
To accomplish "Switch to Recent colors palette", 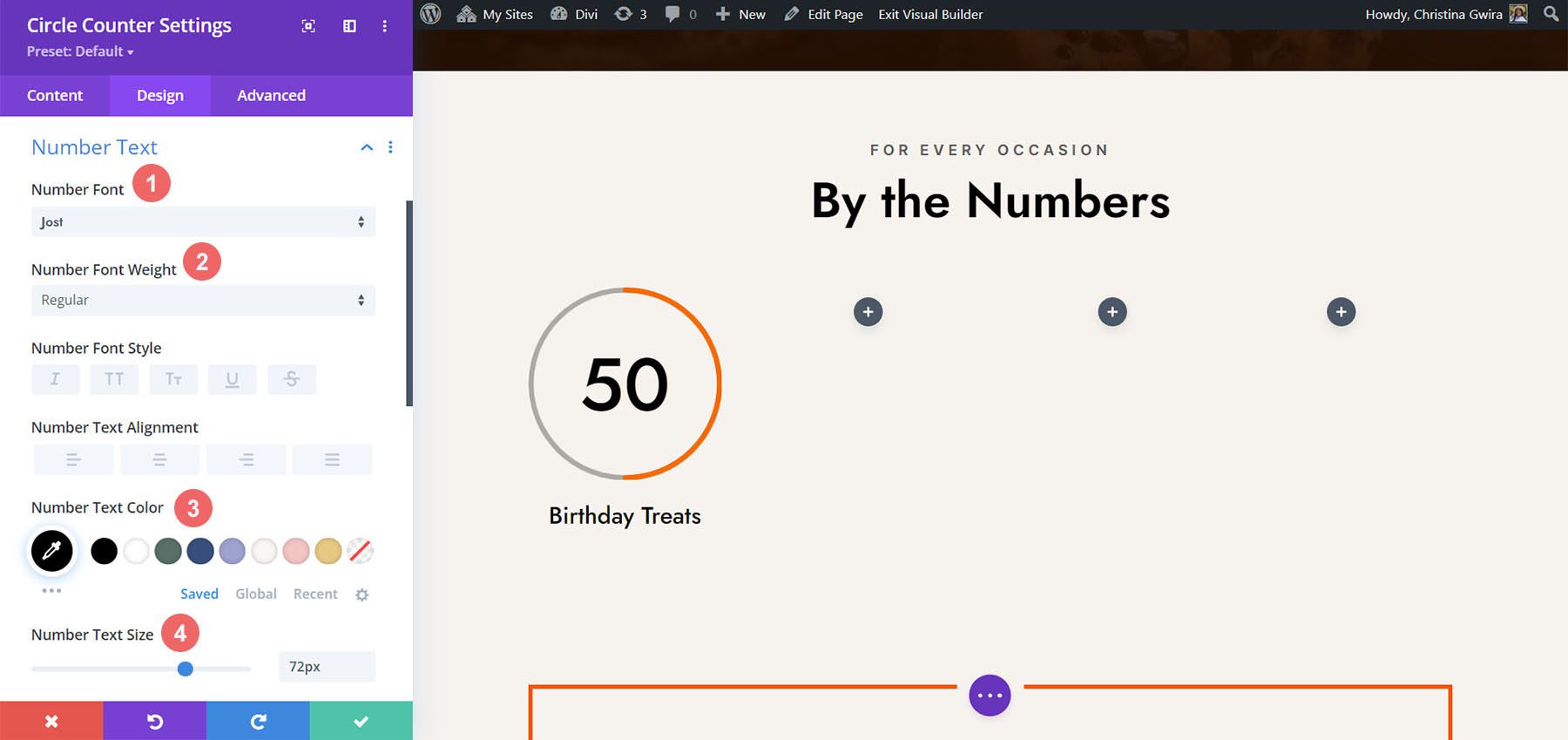I will pos(315,594).
